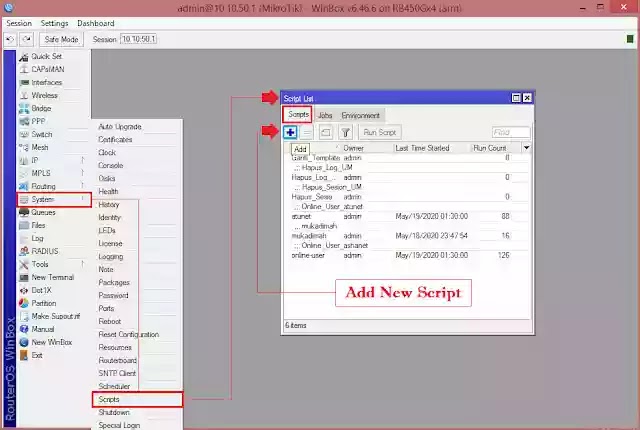Choose Auto Upgrade in System submenu
This screenshot has height=430, width=640.
120,127
